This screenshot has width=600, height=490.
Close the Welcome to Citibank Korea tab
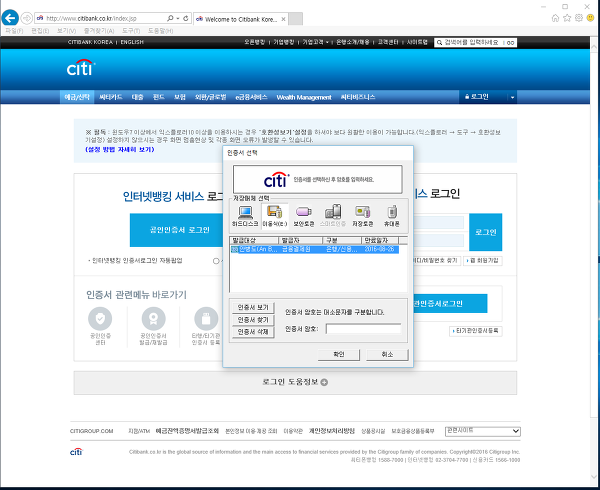tap(283, 19)
